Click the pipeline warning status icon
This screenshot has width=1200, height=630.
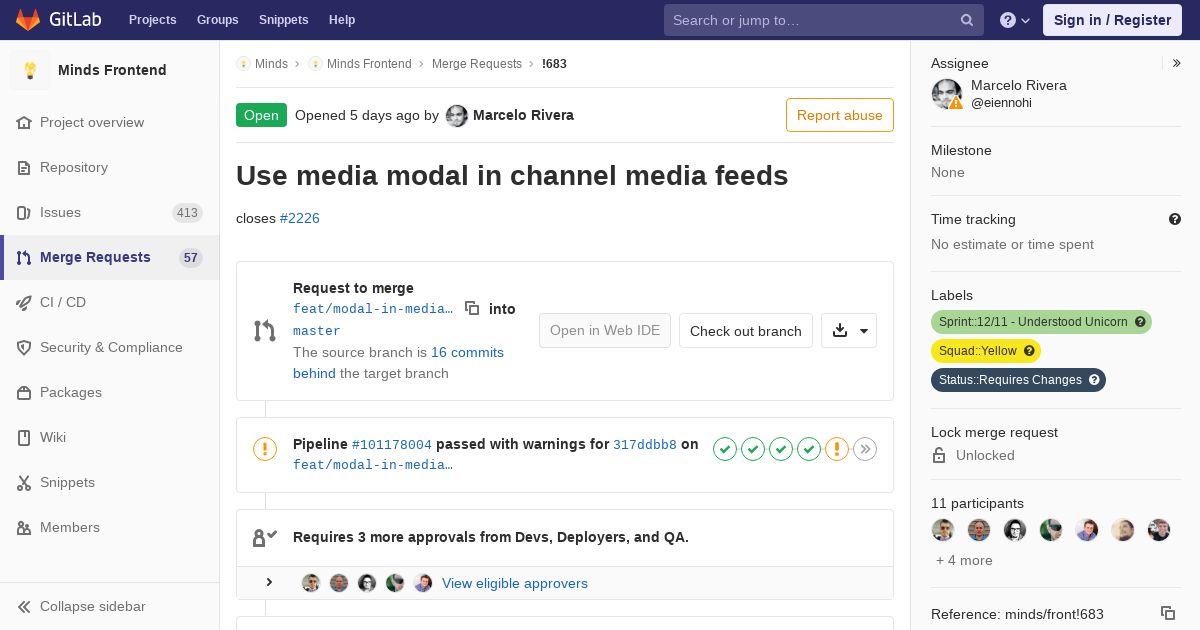[x=265, y=449]
